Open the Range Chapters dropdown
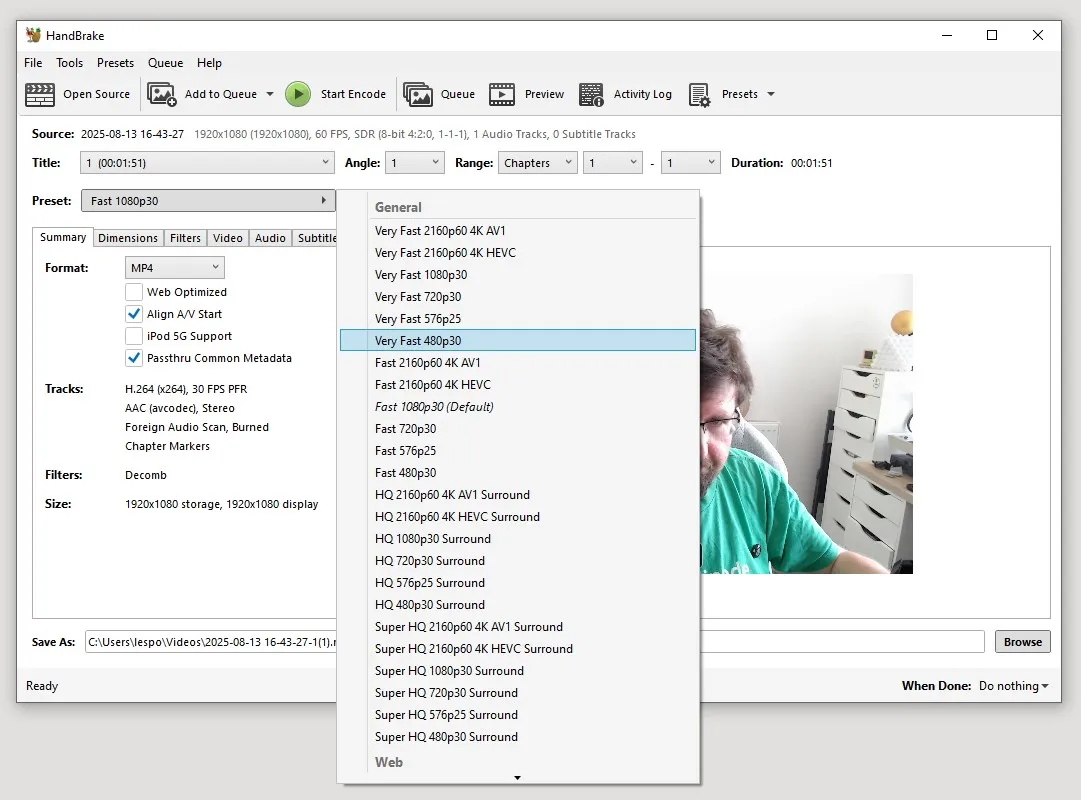Image resolution: width=1081 pixels, height=800 pixels. [538, 163]
